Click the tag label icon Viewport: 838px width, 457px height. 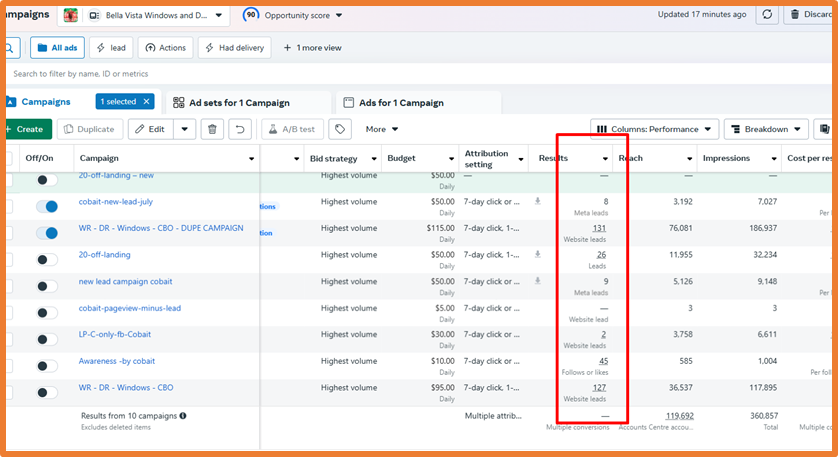tap(340, 129)
